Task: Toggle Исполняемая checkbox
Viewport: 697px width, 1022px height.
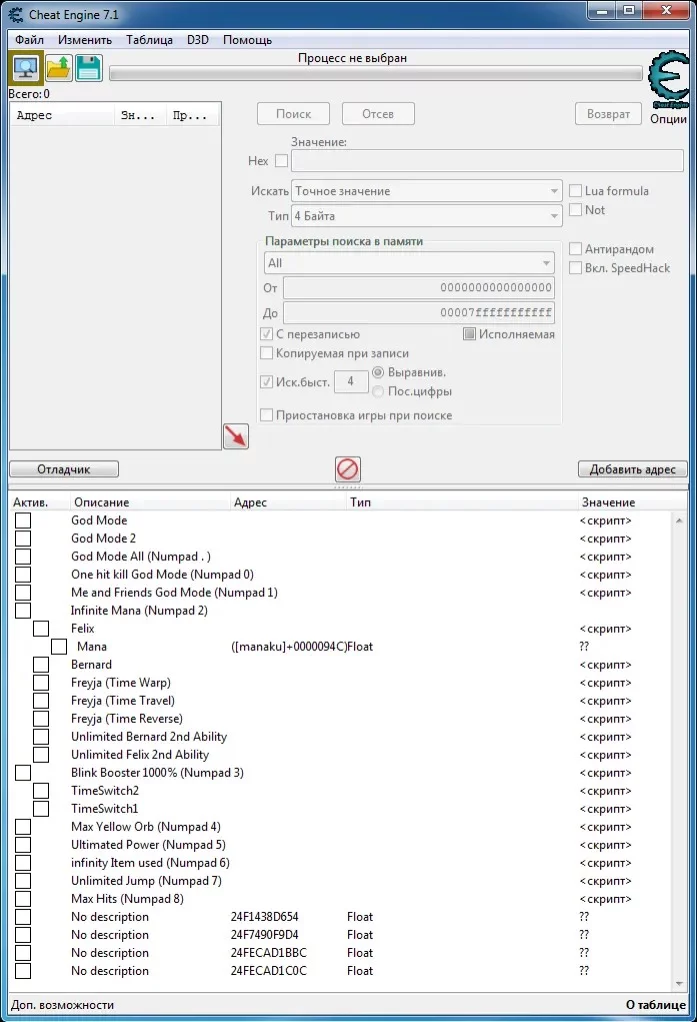Action: coord(469,334)
